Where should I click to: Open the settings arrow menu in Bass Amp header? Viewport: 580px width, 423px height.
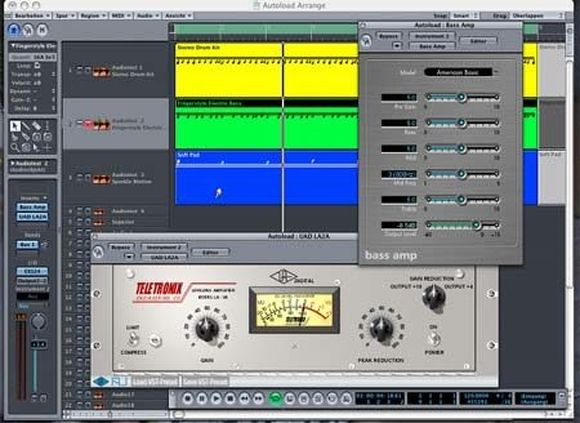tap(397, 46)
